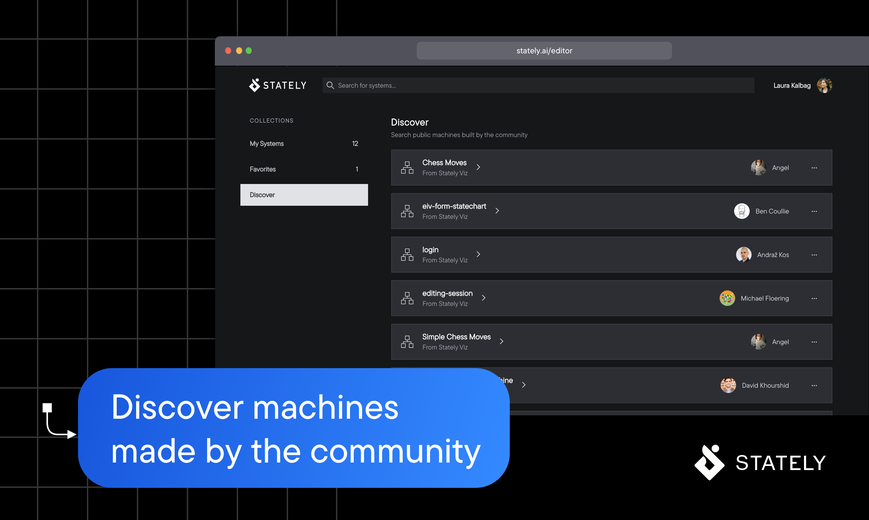
Task: Open the editing-session machine title
Action: 447,293
